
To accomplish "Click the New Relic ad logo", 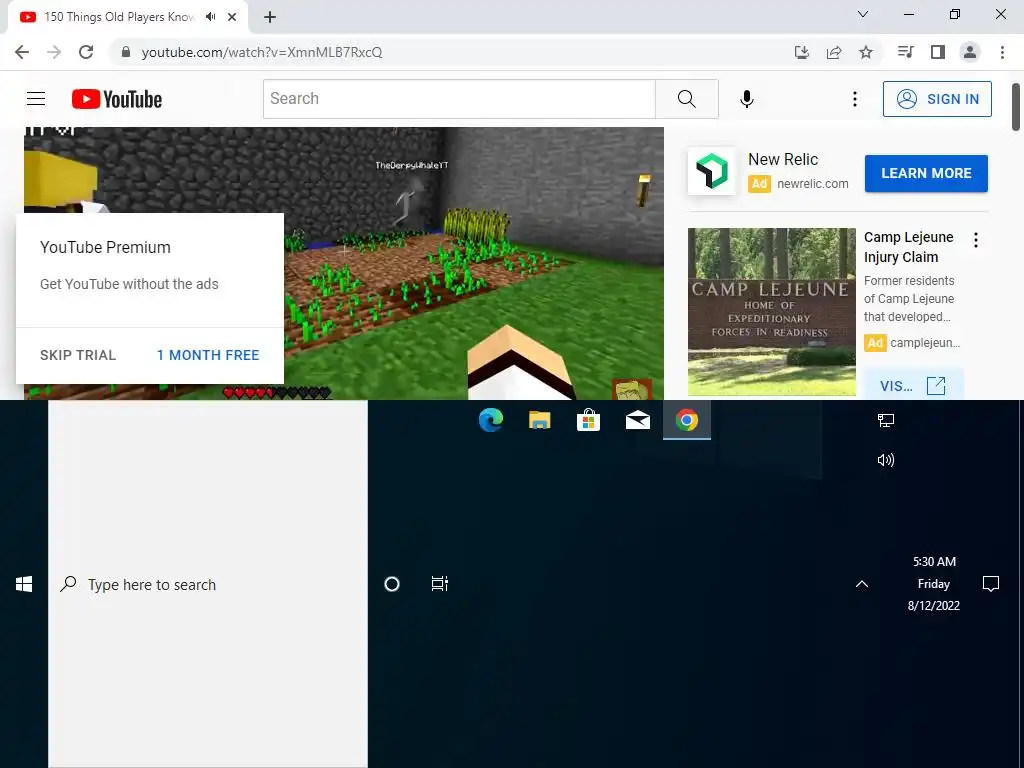I will tap(711, 171).
